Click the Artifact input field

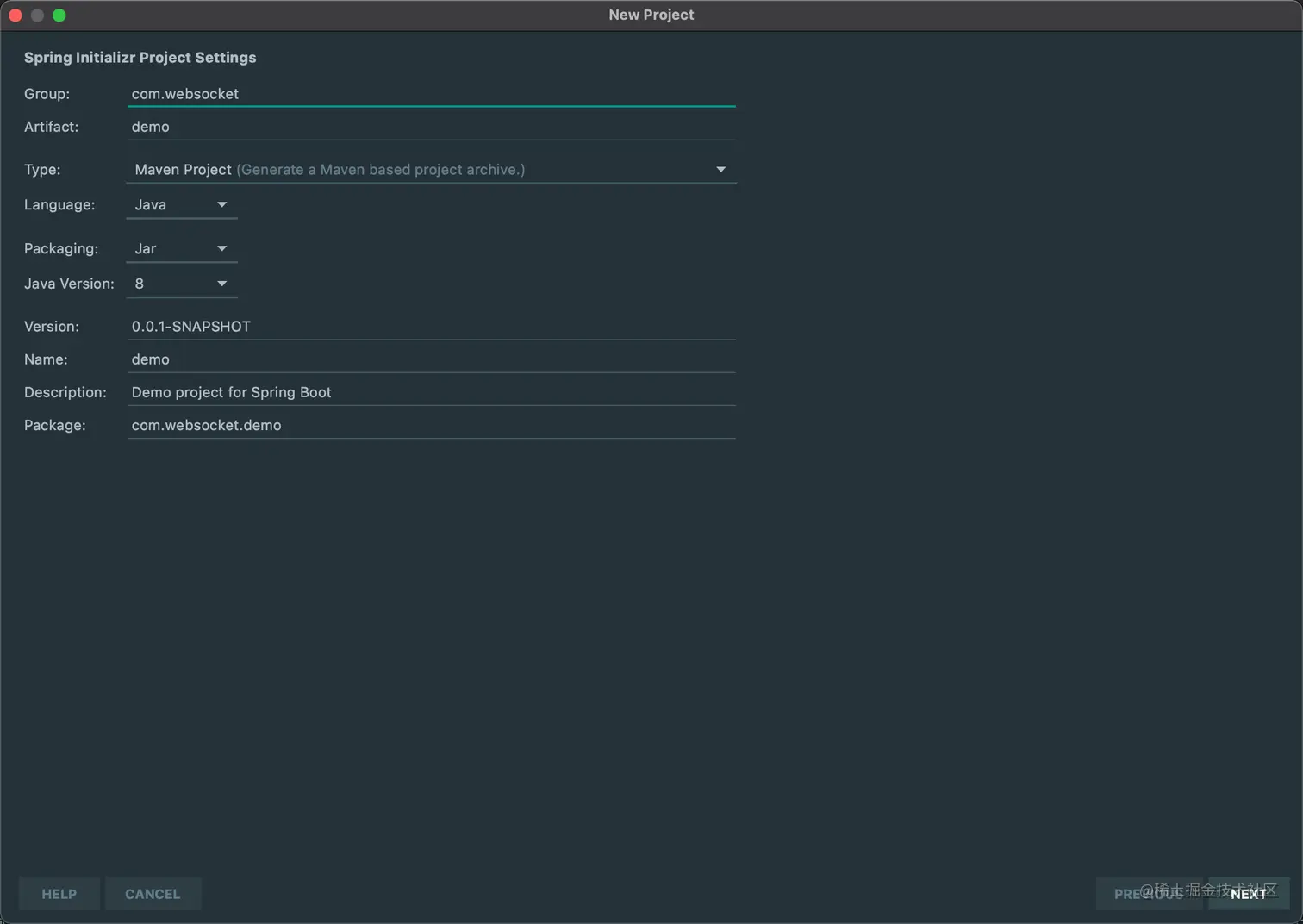click(431, 126)
